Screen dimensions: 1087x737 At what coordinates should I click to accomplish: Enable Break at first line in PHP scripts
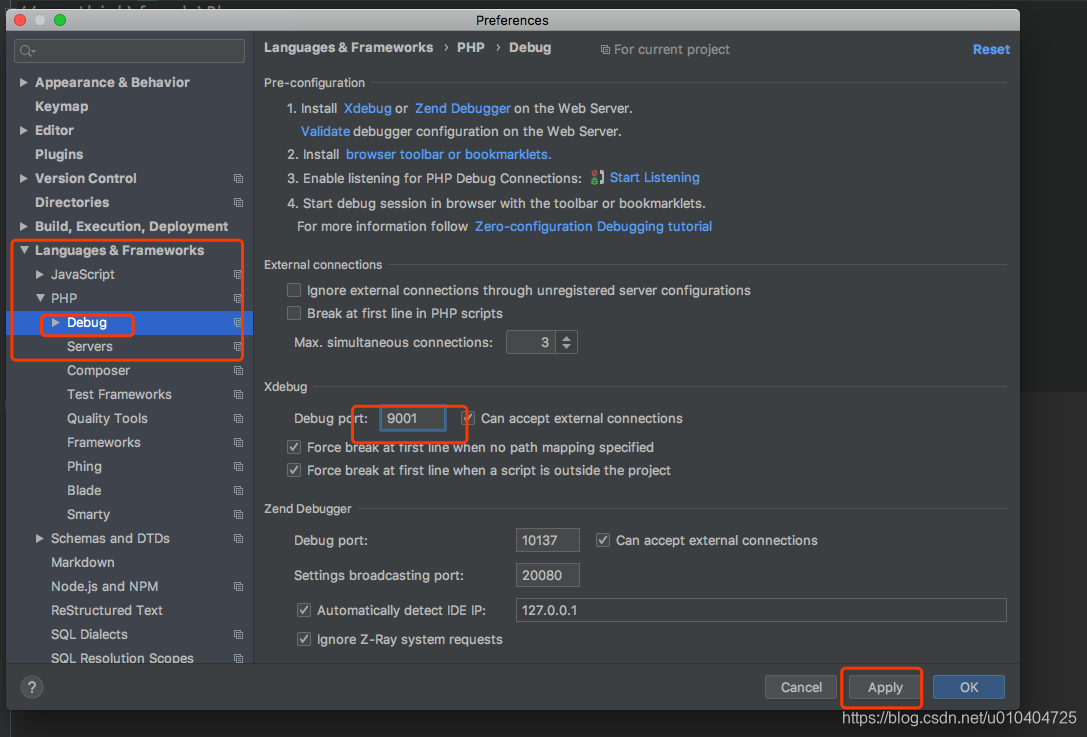click(x=294, y=313)
